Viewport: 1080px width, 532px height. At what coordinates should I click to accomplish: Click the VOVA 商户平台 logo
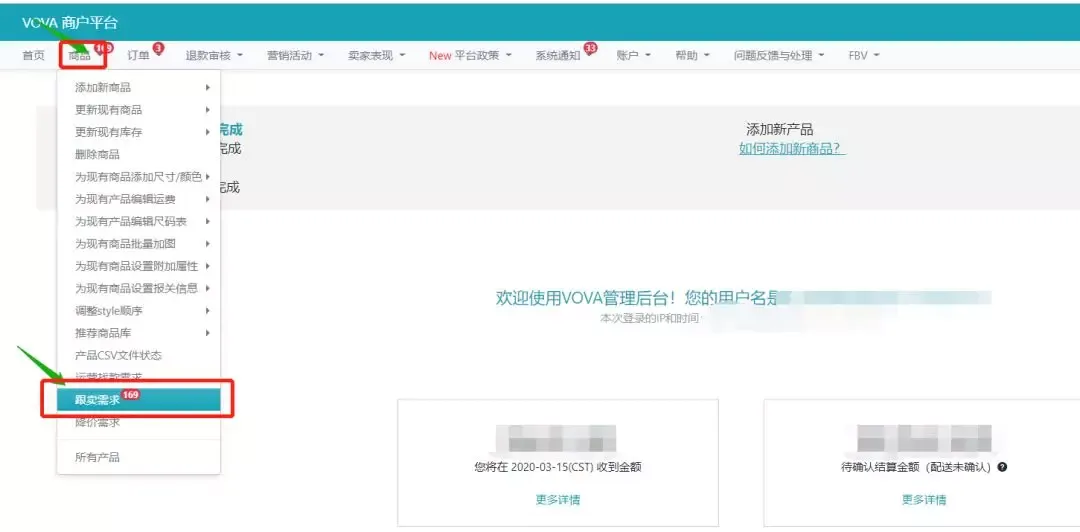coord(70,23)
